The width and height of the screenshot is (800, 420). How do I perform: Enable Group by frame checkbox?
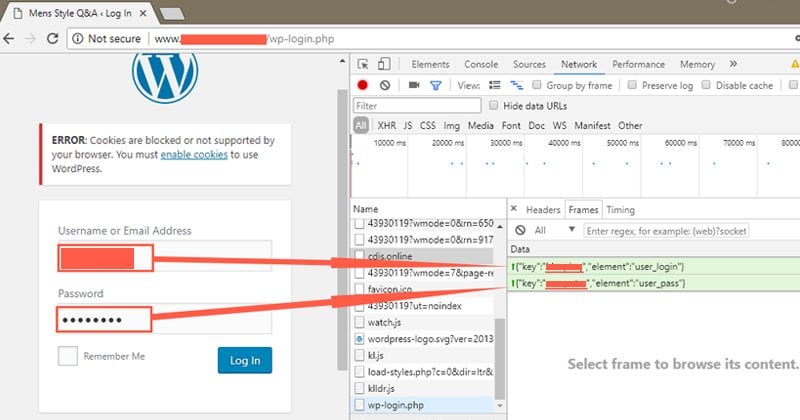(x=536, y=85)
